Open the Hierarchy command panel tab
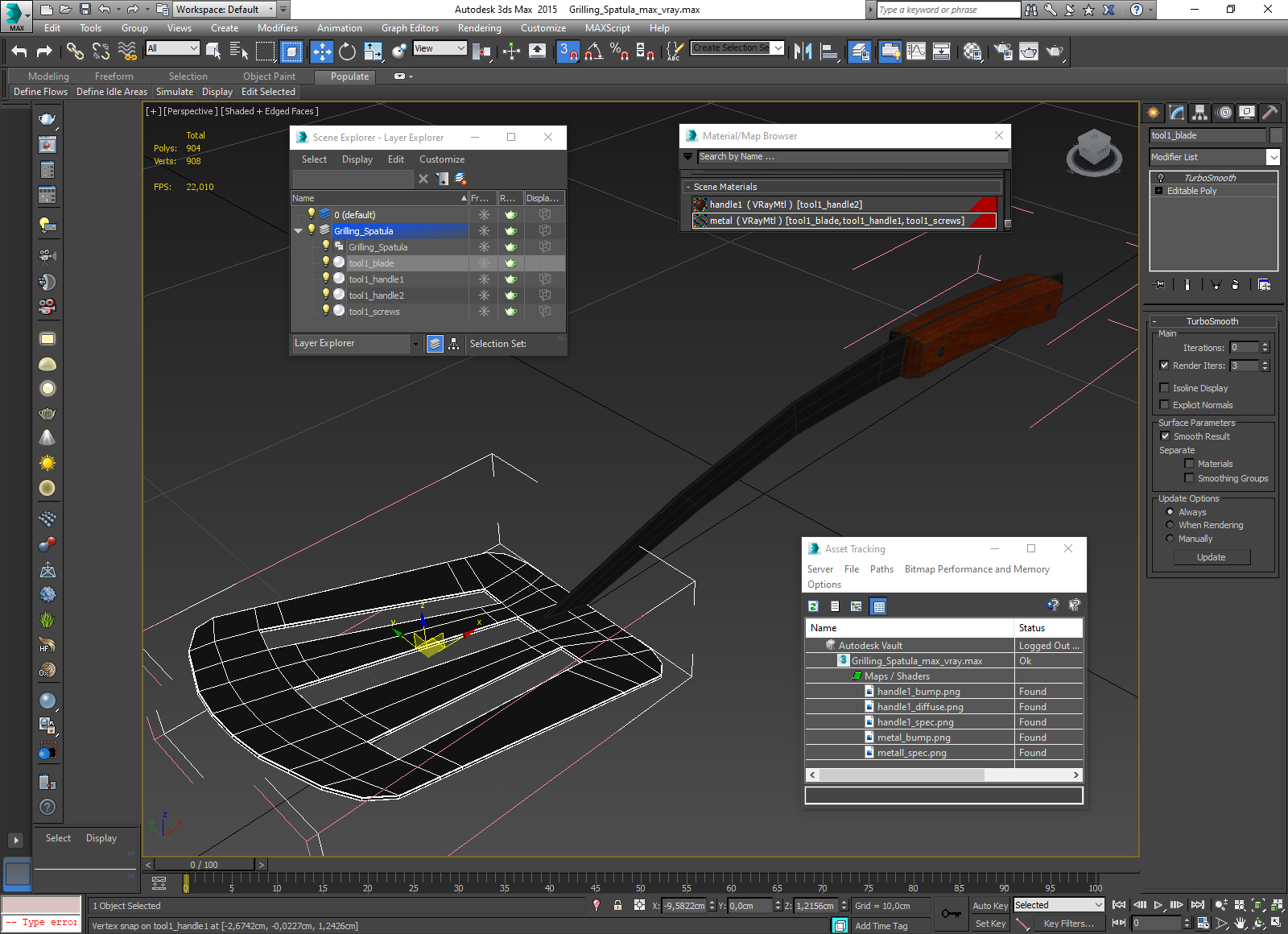1288x934 pixels. (x=1200, y=113)
